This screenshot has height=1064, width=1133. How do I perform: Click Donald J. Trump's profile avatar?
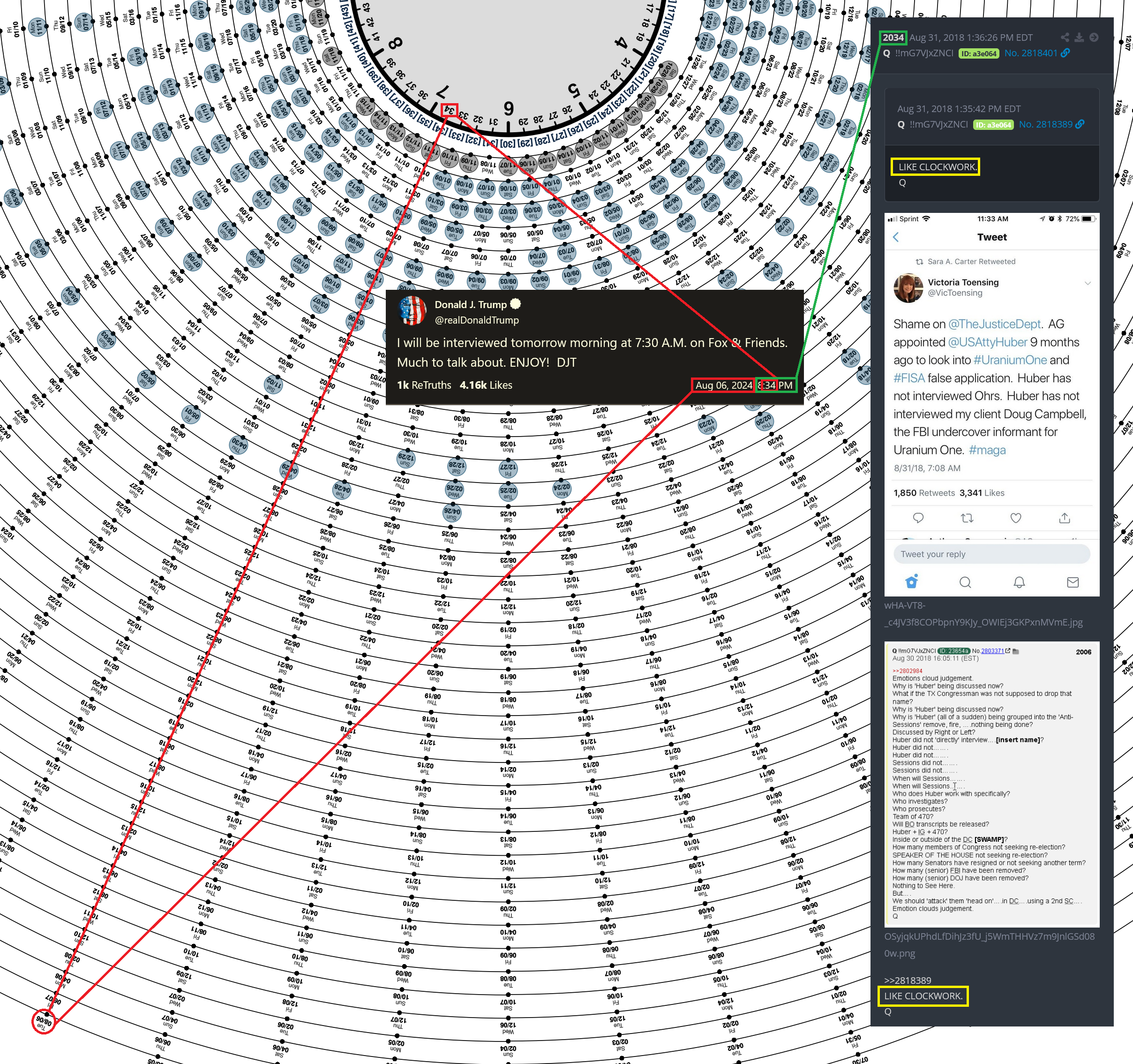click(412, 311)
